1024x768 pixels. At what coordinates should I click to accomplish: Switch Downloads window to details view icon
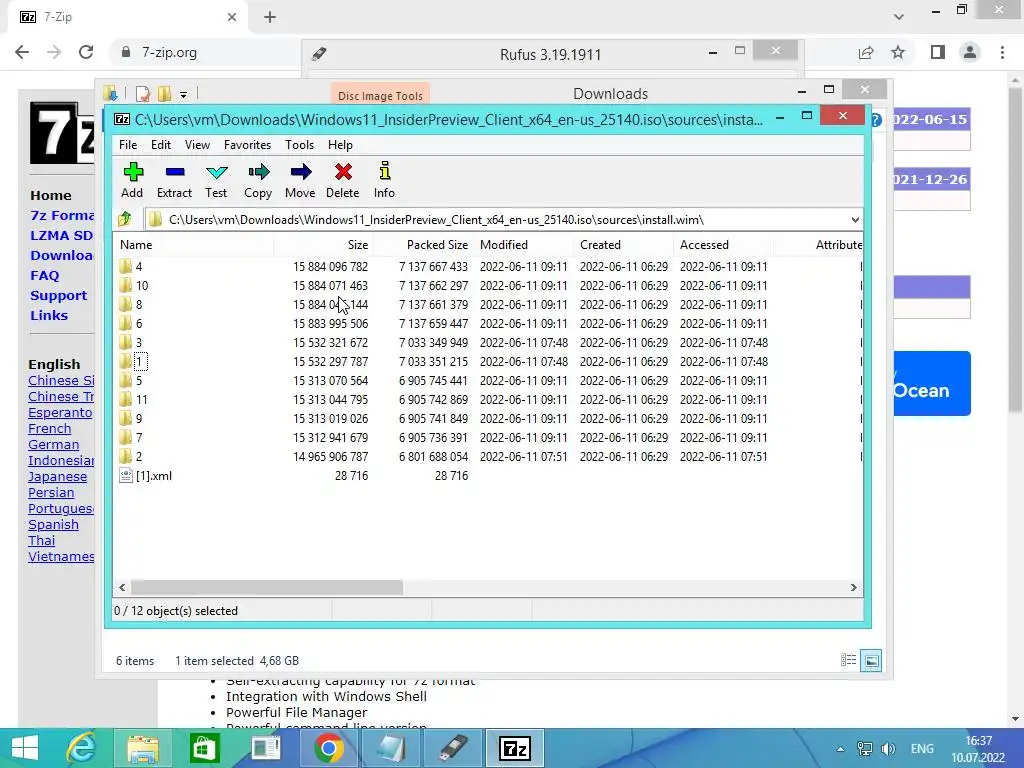click(x=848, y=660)
